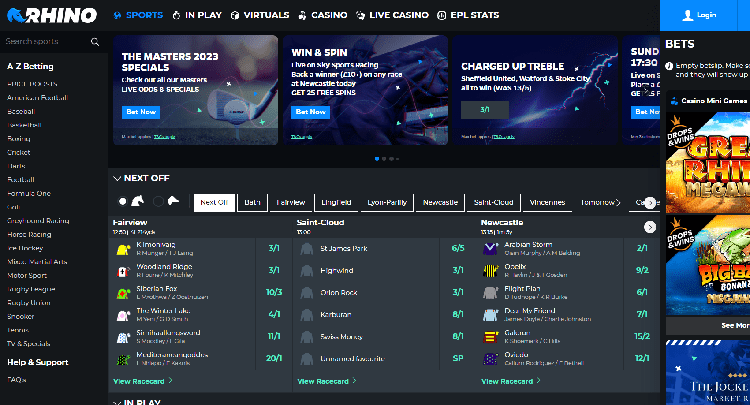View Racecard for Fairview race
Viewport: 750px width, 405px height.
pyautogui.click(x=143, y=381)
